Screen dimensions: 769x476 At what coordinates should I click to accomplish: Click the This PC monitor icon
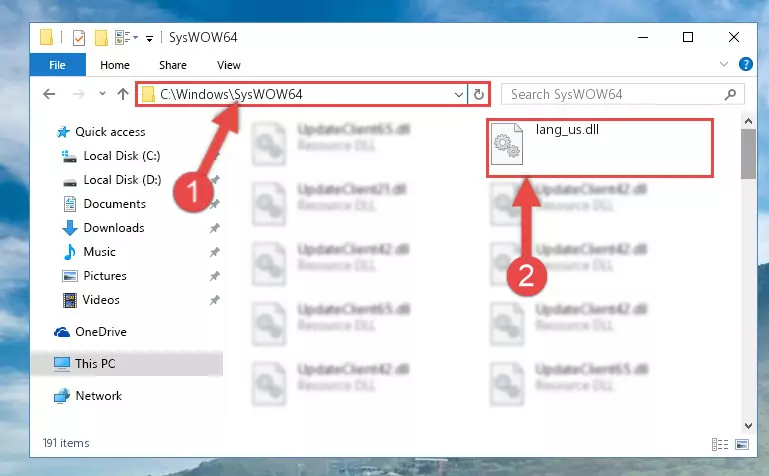(x=62, y=364)
